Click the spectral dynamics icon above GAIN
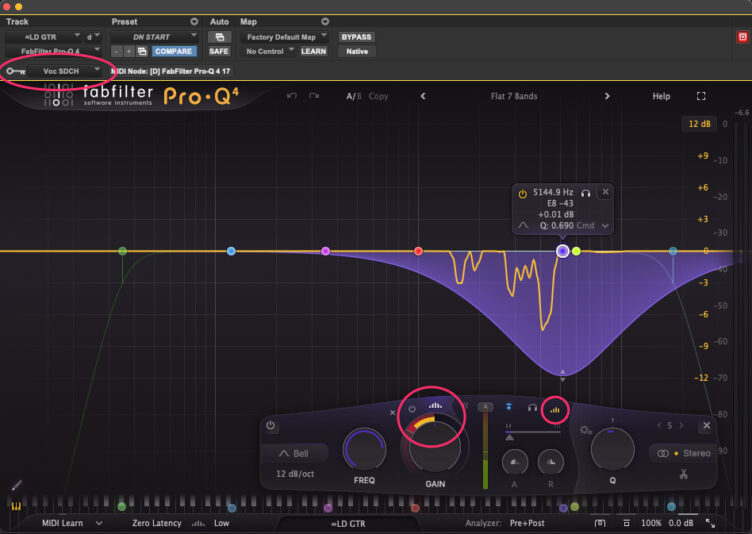752x534 pixels. coord(435,405)
